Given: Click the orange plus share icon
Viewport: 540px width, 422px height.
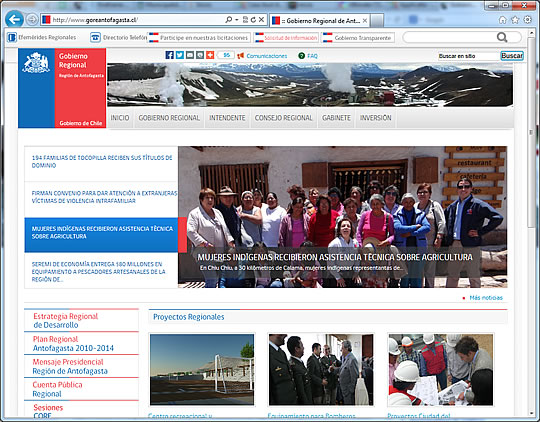Looking at the screenshot, I should point(210,55).
